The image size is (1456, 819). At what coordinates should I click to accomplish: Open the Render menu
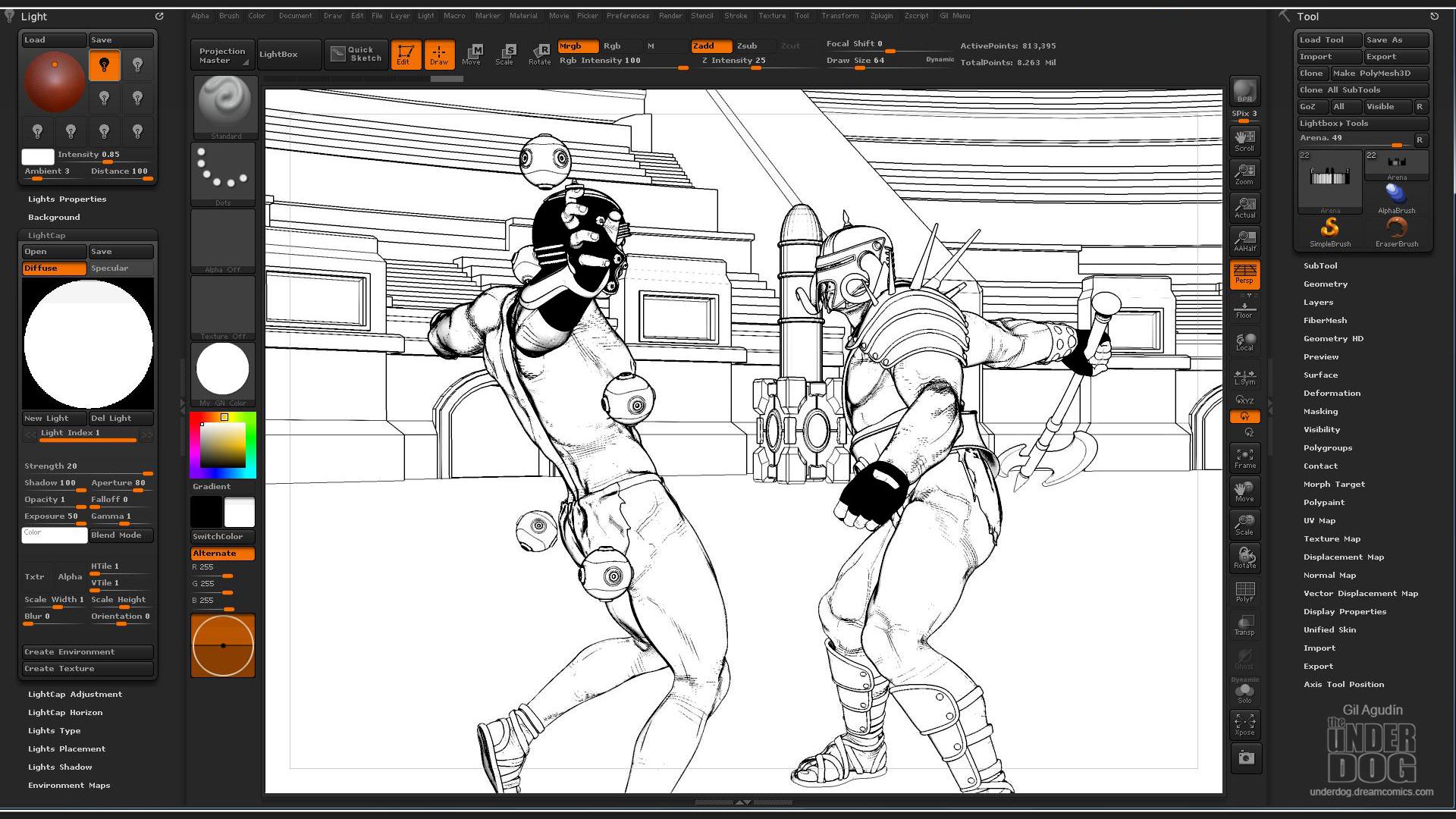(670, 16)
